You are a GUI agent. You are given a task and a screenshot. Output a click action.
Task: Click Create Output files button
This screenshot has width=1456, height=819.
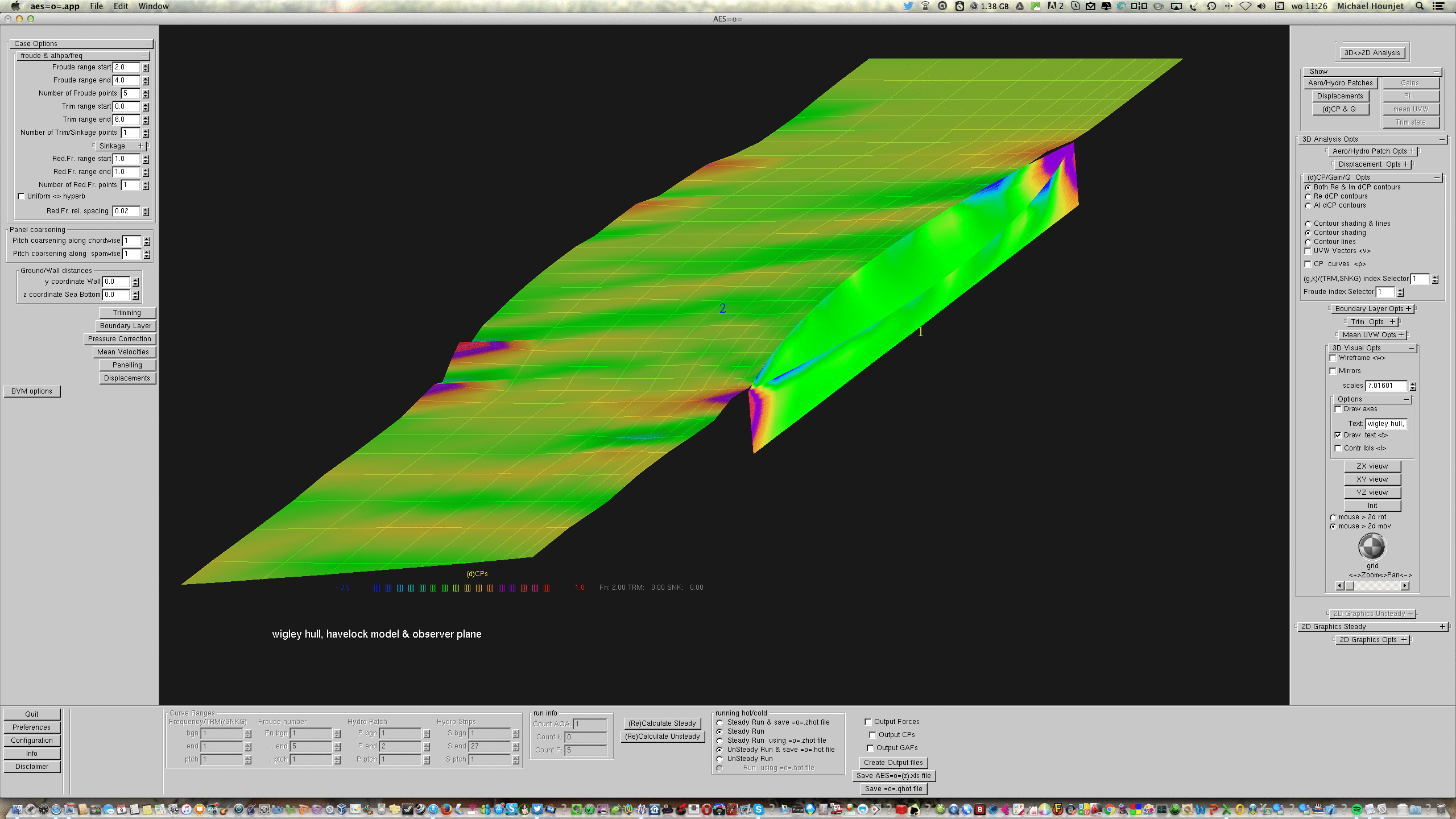[893, 763]
